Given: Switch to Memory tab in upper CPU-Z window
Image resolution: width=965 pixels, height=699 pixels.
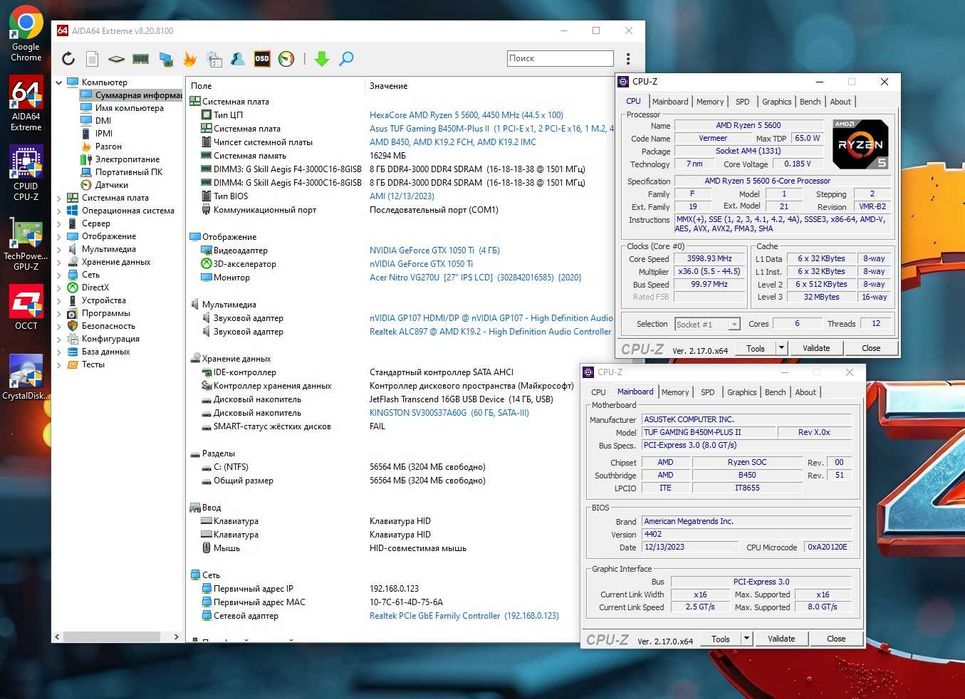Looking at the screenshot, I should [x=710, y=102].
